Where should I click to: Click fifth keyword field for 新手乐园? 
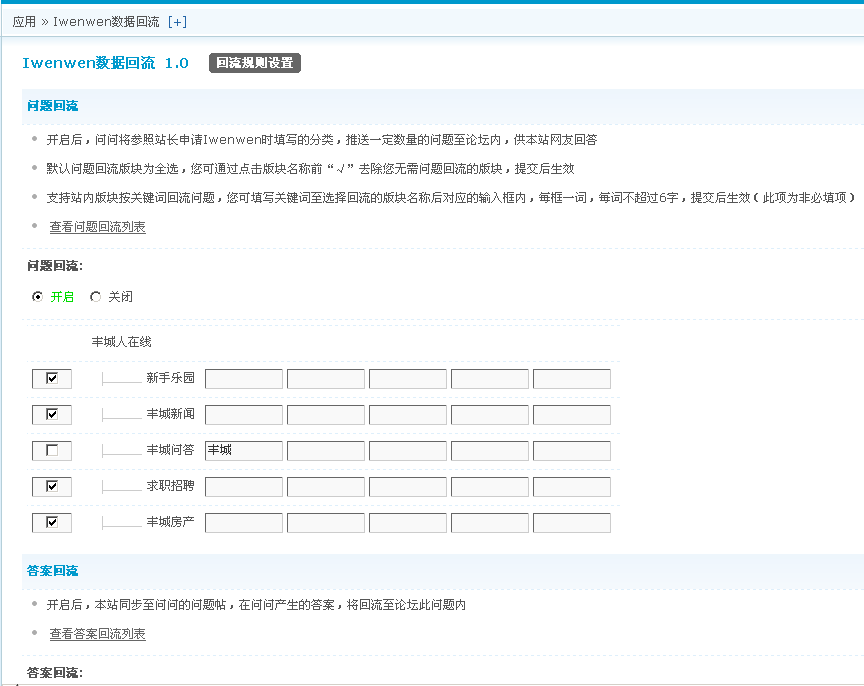pos(572,379)
